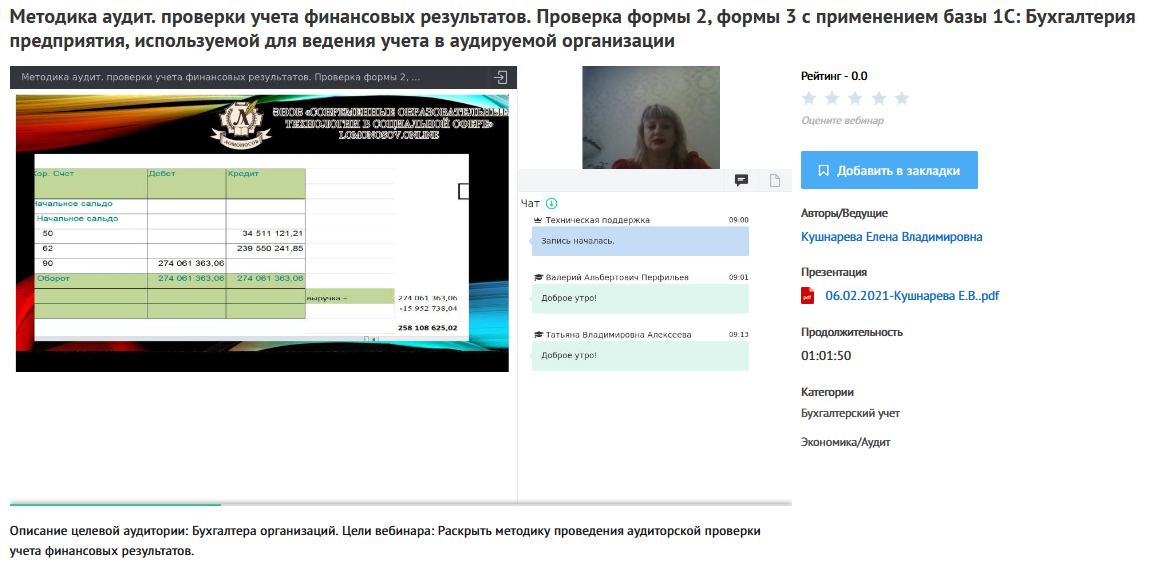Seek on the green playback progress bar
Image resolution: width=1173 pixels, height=566 pixels.
115,504
